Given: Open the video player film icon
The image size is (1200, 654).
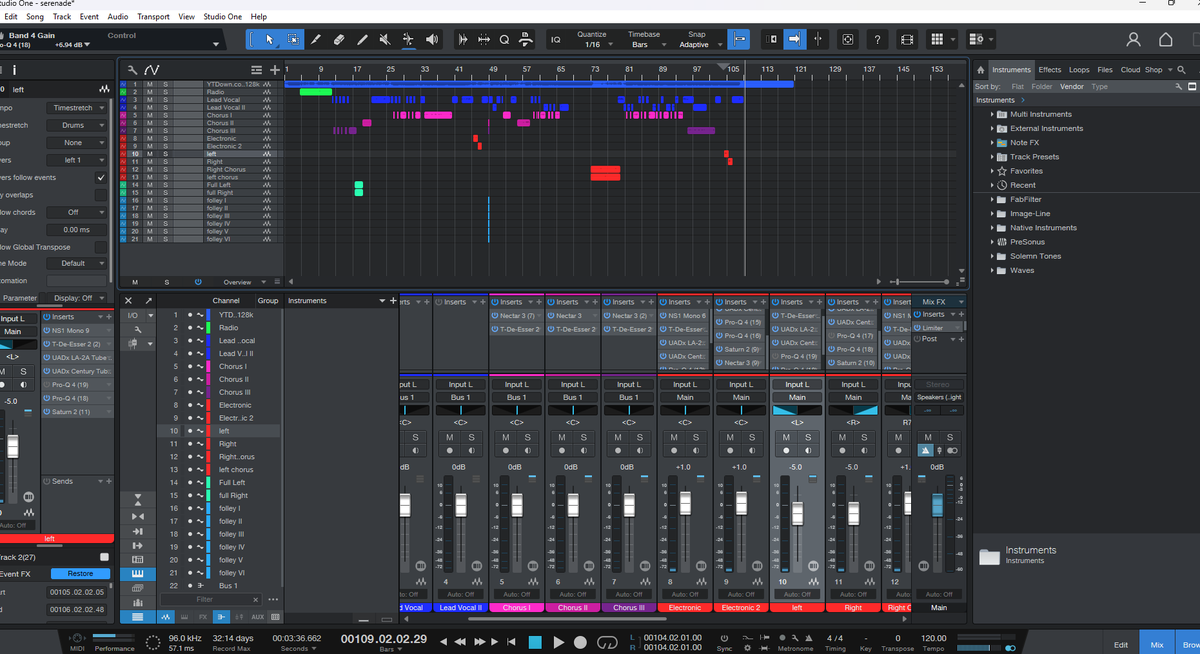Looking at the screenshot, I should coord(907,39).
